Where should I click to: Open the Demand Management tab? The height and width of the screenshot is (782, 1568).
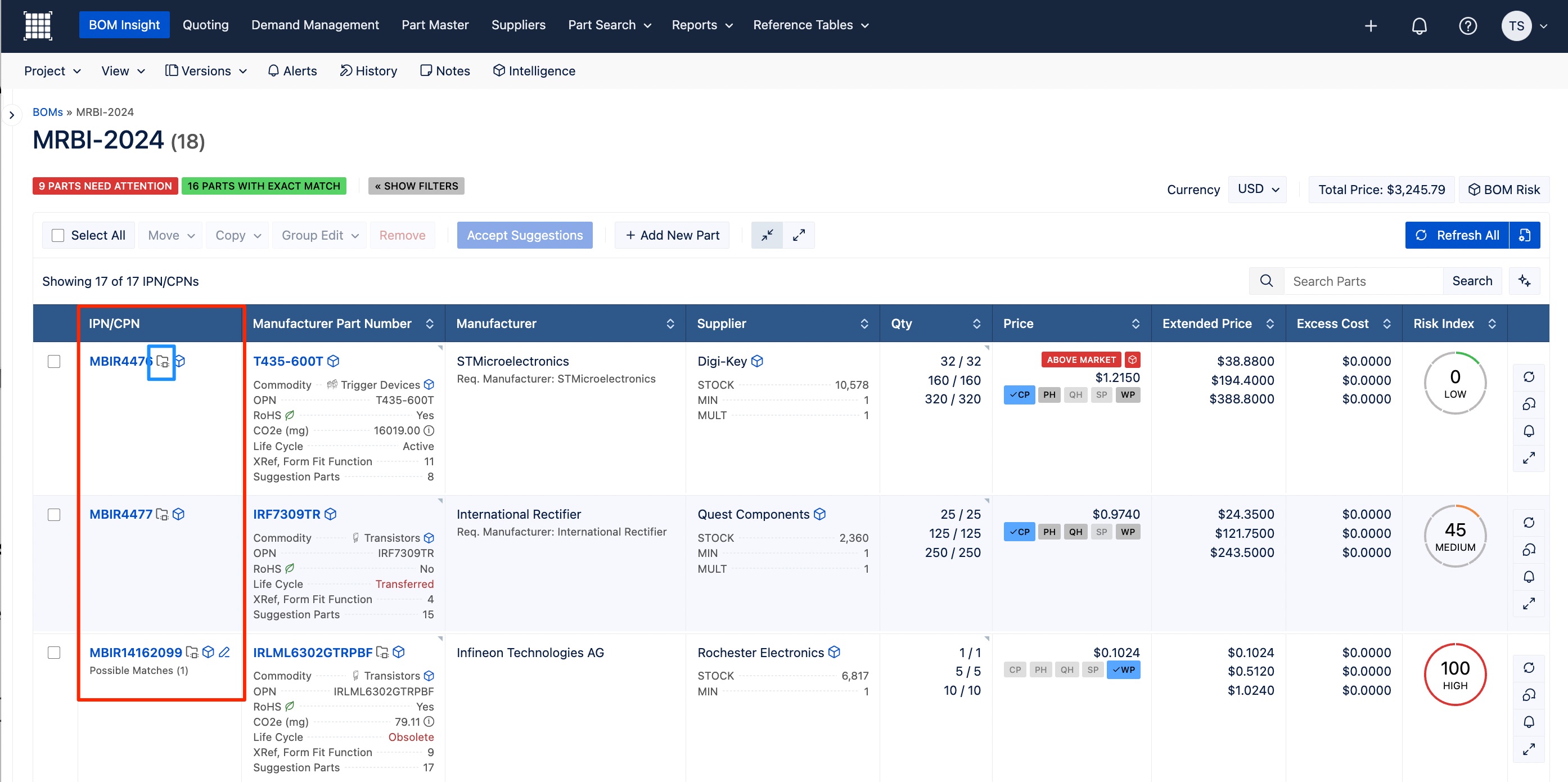(315, 25)
